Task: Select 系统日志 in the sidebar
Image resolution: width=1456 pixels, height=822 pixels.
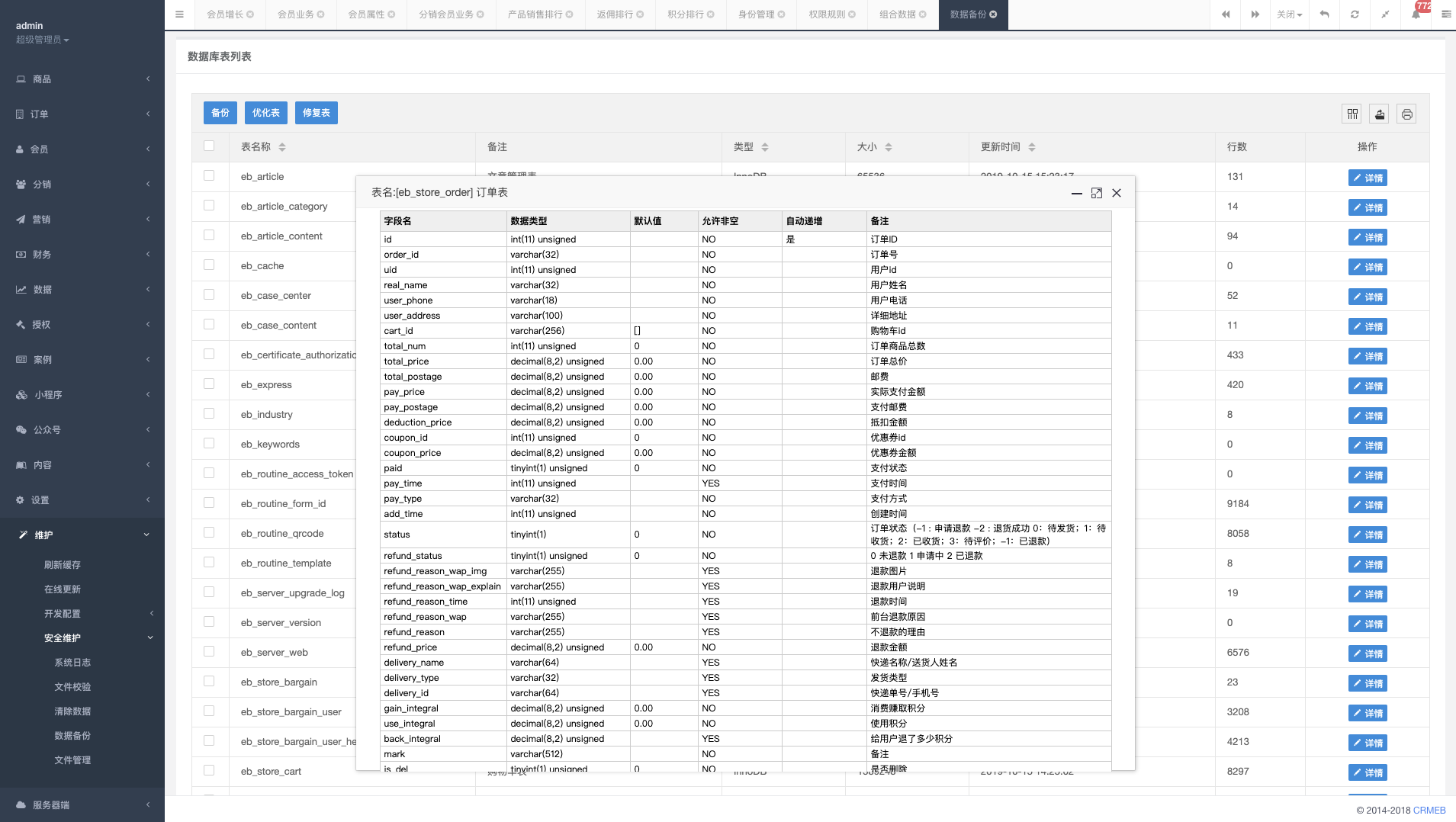Action: click(x=72, y=663)
